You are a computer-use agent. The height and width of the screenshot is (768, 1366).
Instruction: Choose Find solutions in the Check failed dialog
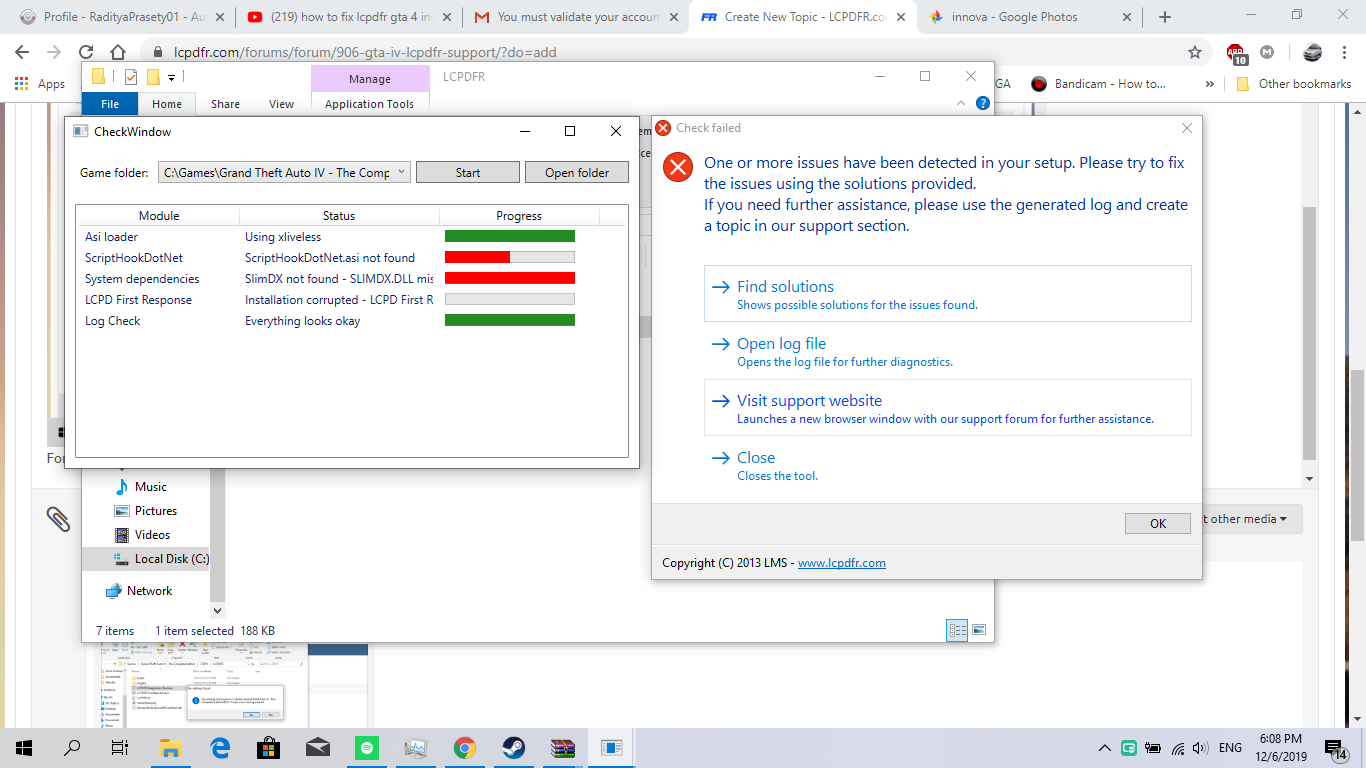click(947, 293)
